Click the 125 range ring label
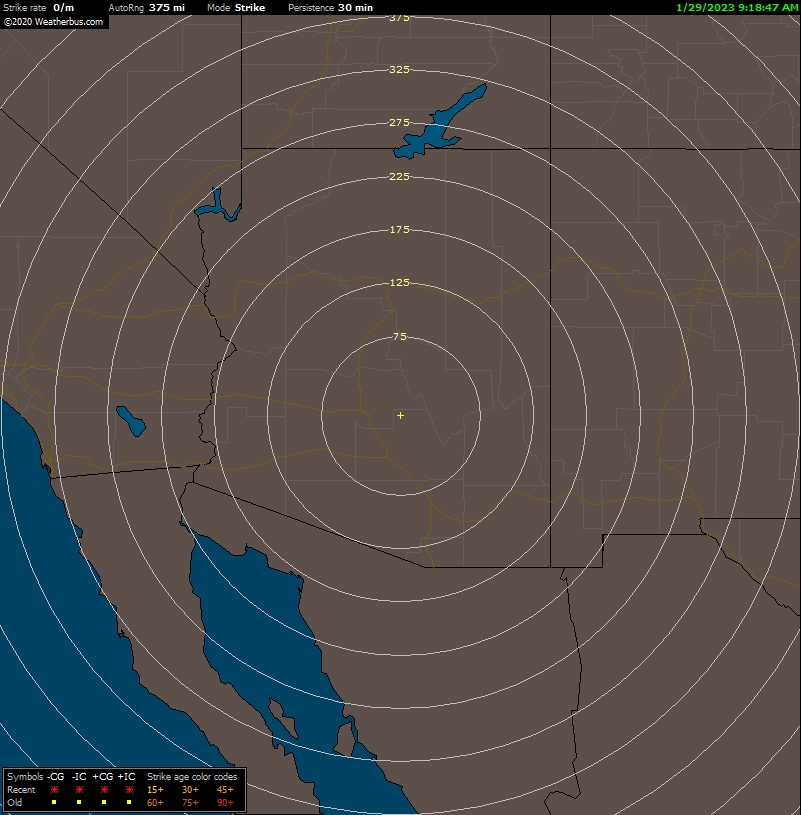 [399, 282]
